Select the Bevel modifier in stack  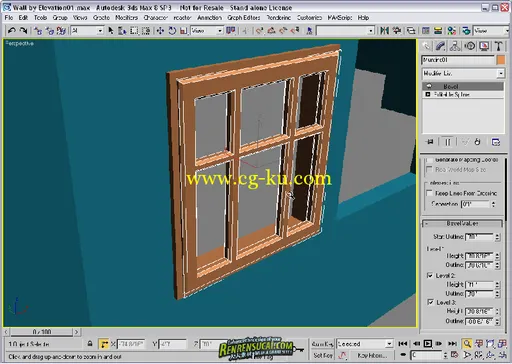(x=463, y=86)
